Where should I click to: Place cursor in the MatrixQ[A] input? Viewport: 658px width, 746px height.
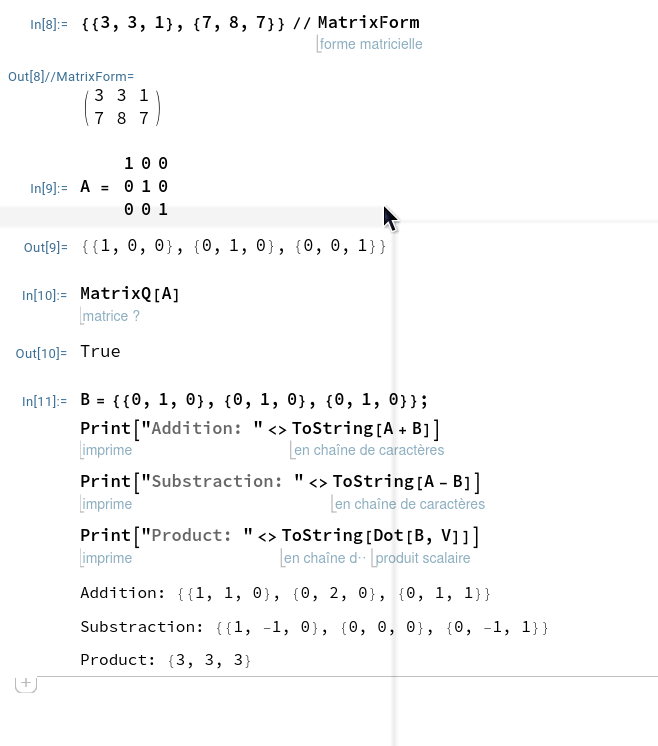[x=130, y=293]
